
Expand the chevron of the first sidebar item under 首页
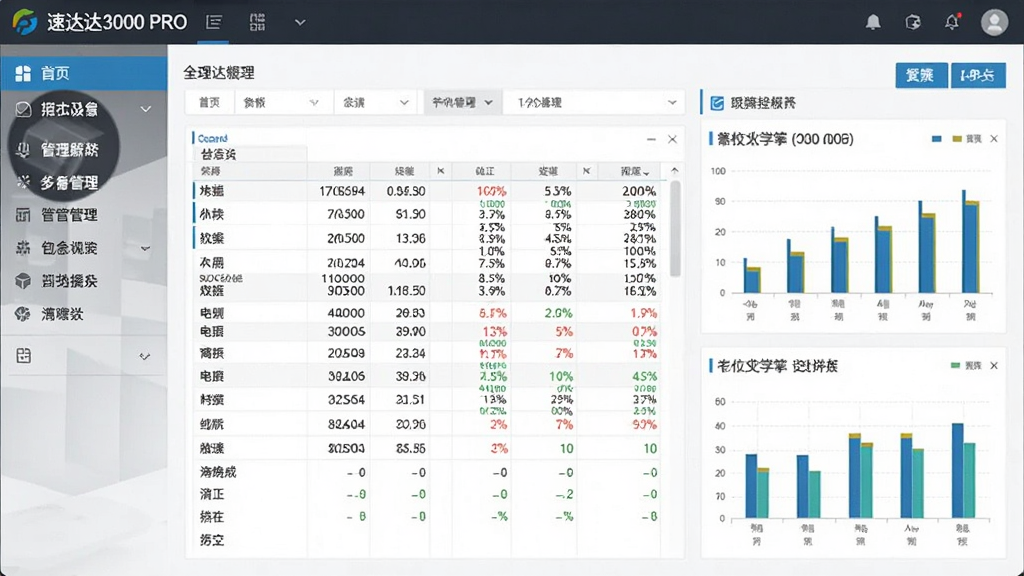[146, 109]
